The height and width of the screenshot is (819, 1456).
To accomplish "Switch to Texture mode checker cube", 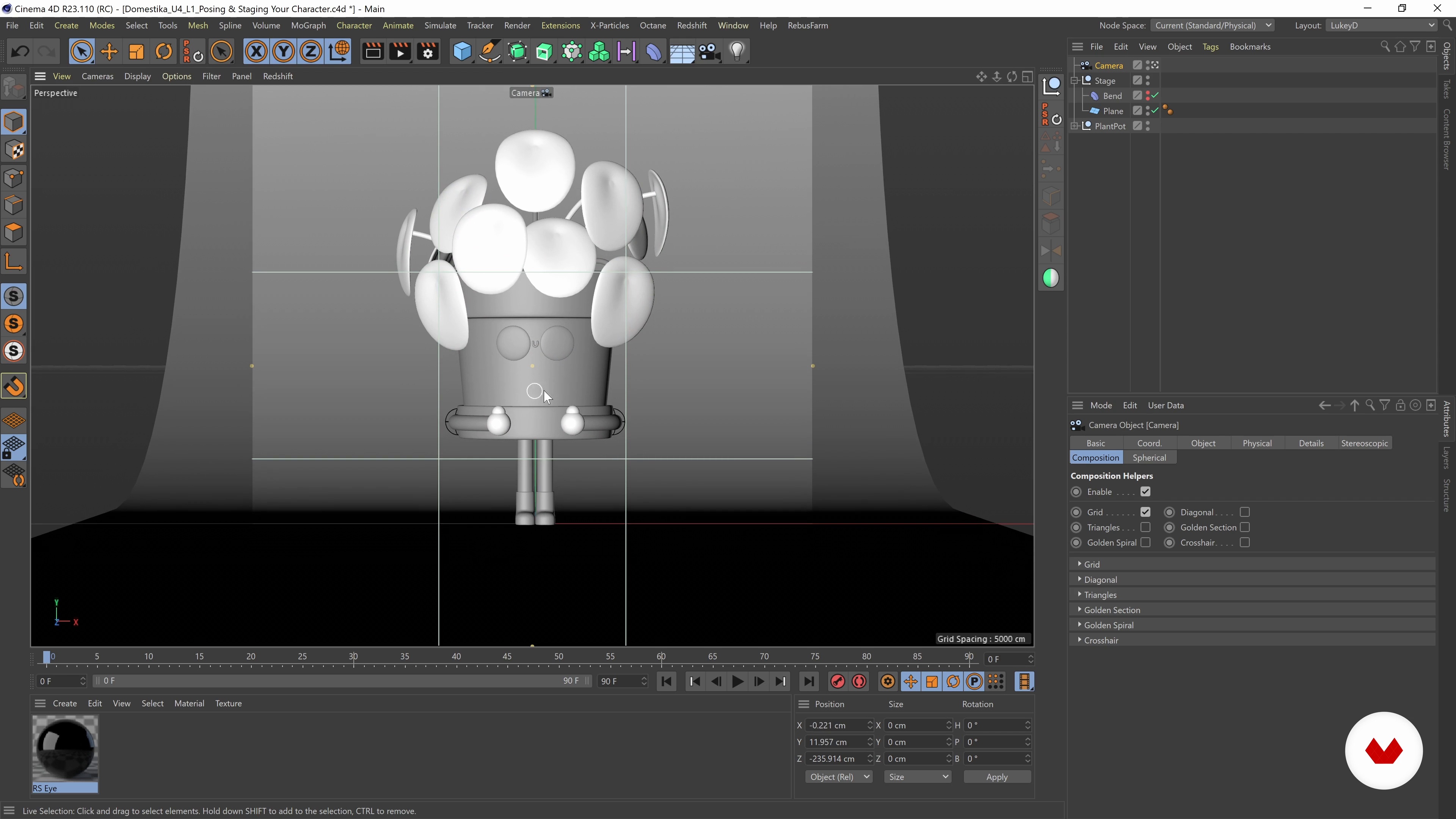I will click(14, 150).
